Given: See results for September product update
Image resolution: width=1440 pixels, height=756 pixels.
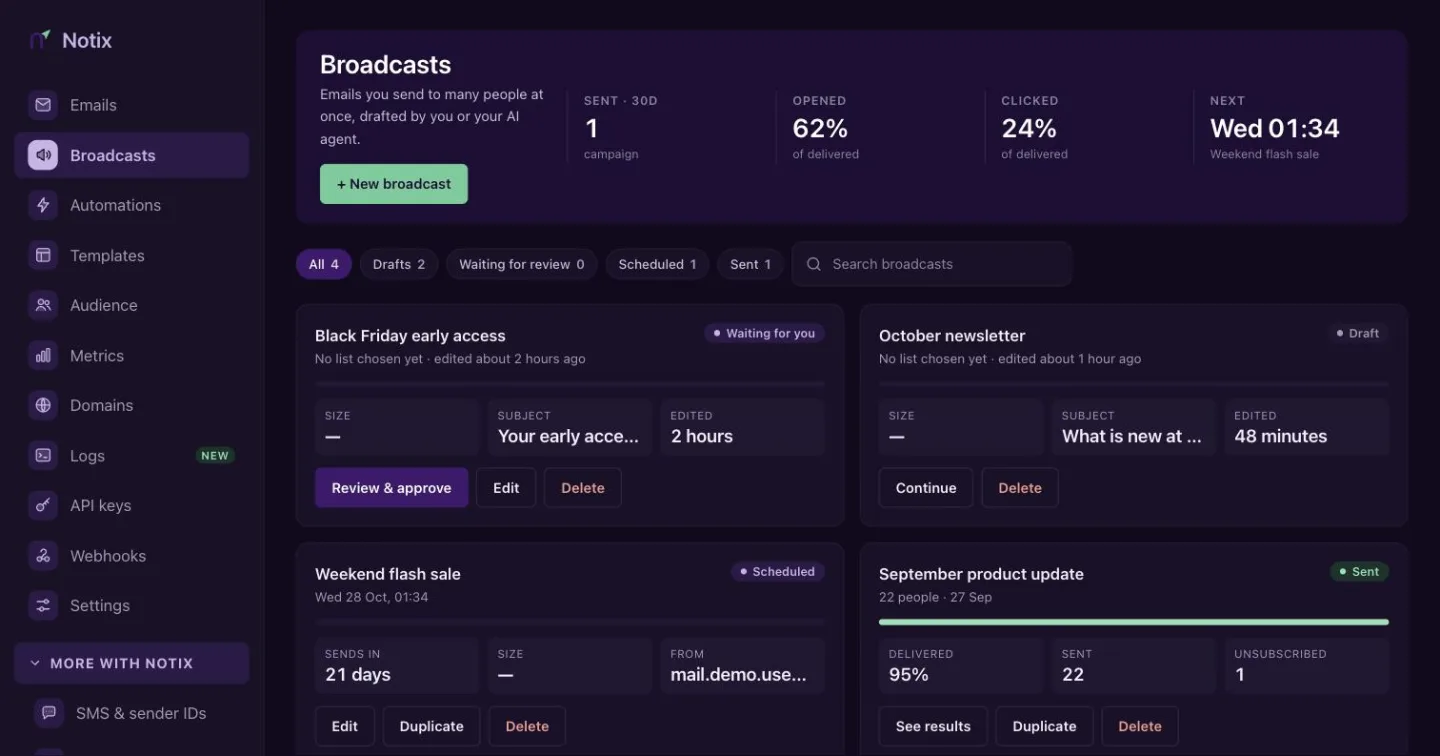Looking at the screenshot, I should coord(933,726).
